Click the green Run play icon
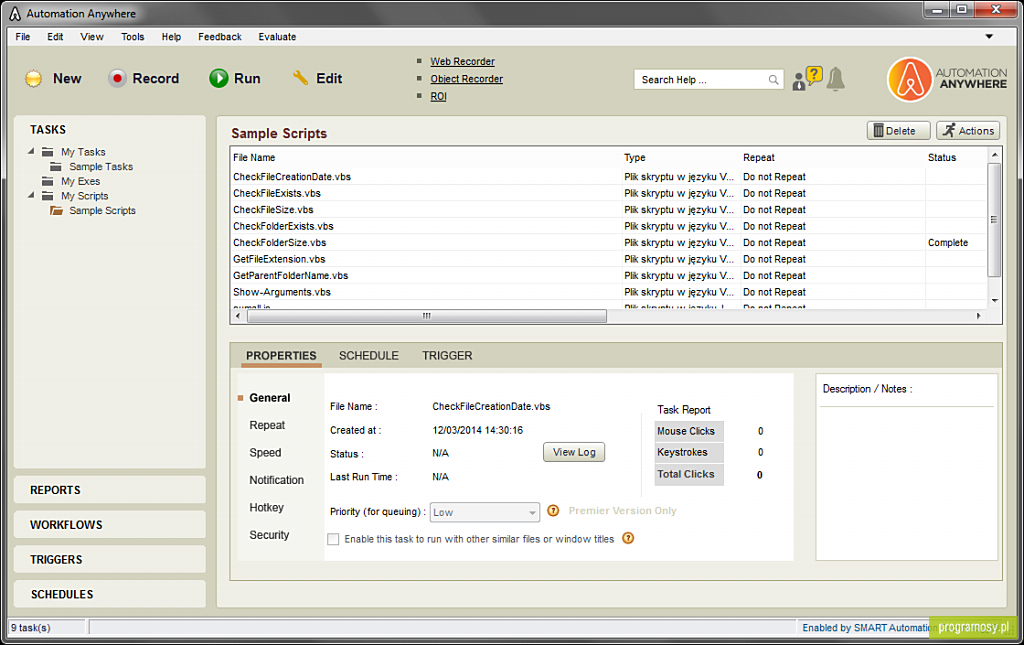 coord(219,79)
